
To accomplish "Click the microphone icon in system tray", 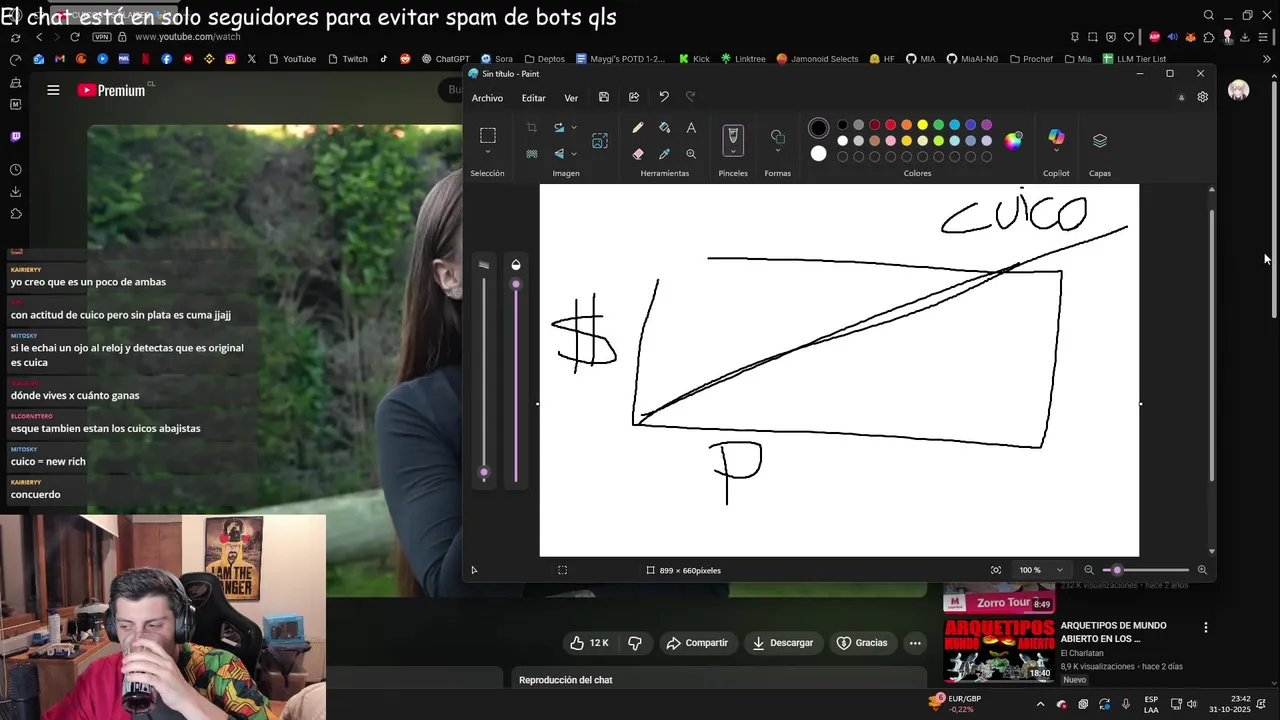I will click(1126, 704).
